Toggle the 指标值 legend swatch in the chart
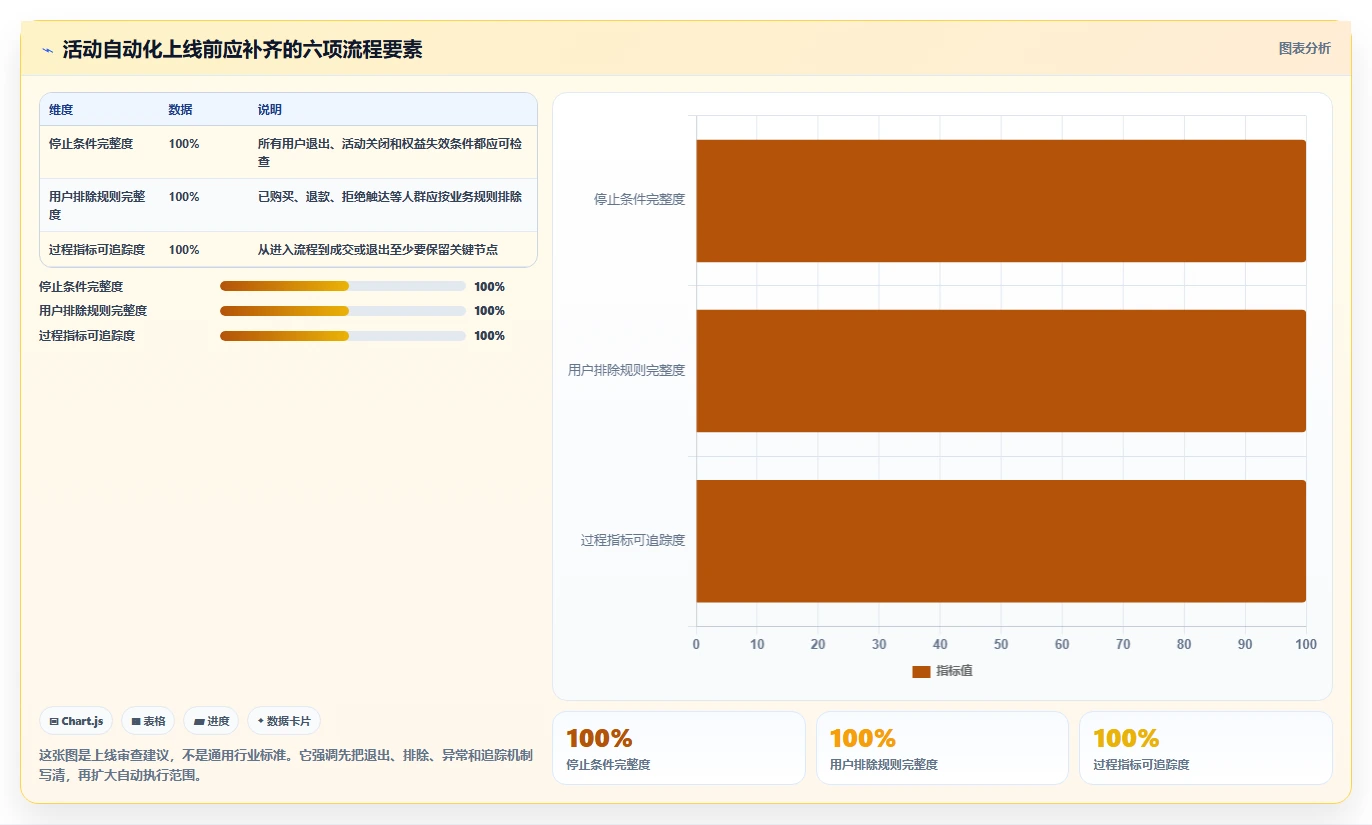Image resolution: width=1372 pixels, height=825 pixels. 921,671
